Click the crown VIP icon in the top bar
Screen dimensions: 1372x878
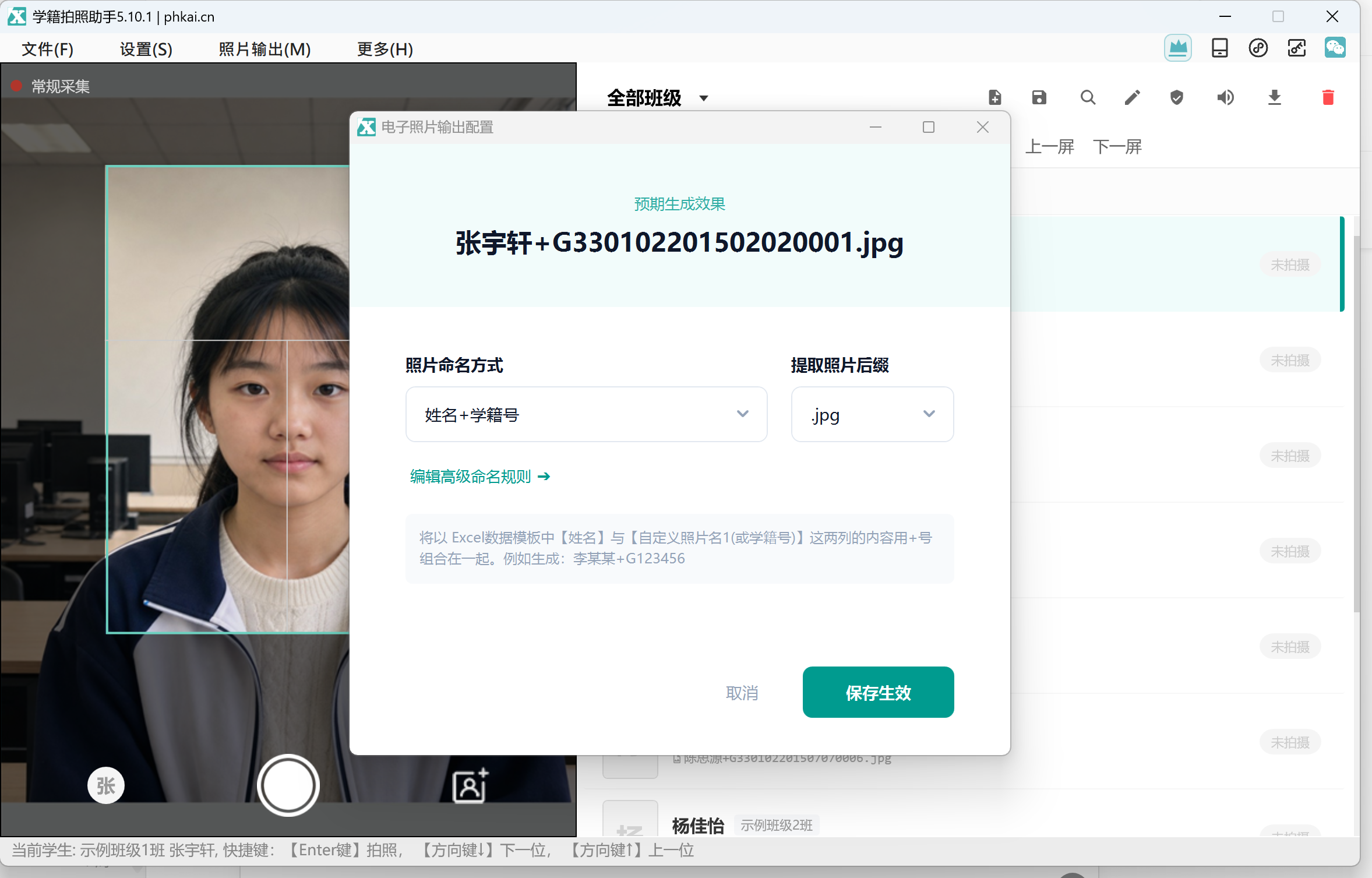pyautogui.click(x=1177, y=48)
